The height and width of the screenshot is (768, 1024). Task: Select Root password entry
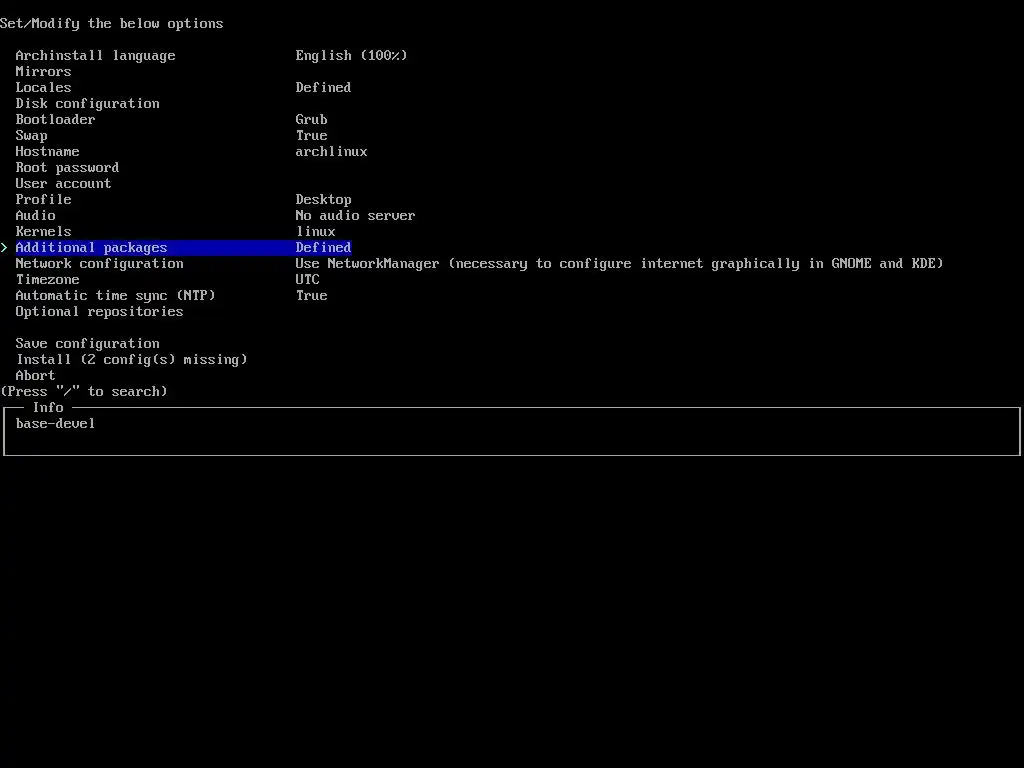tap(67, 167)
